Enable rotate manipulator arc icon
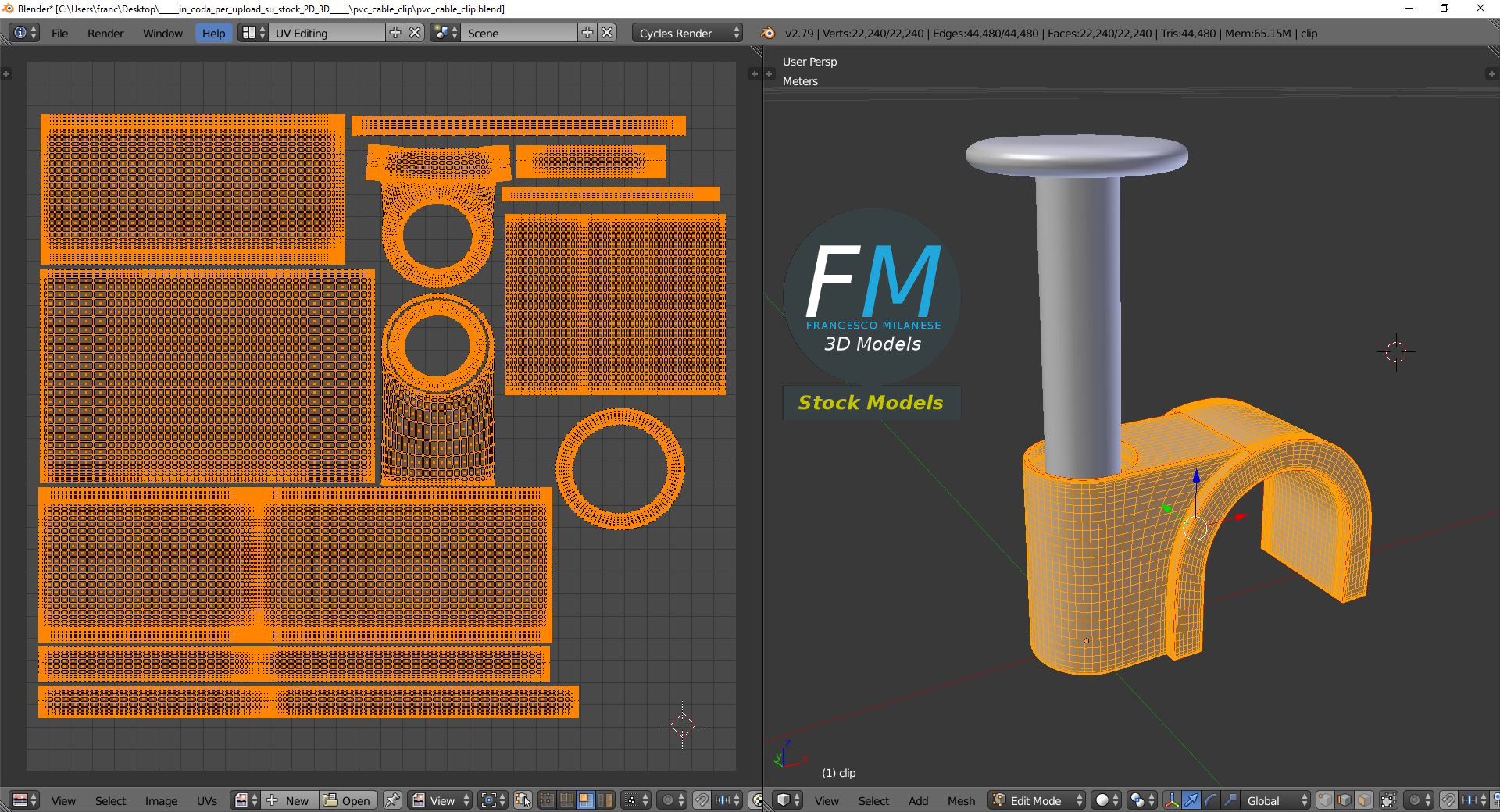 coord(1211,800)
